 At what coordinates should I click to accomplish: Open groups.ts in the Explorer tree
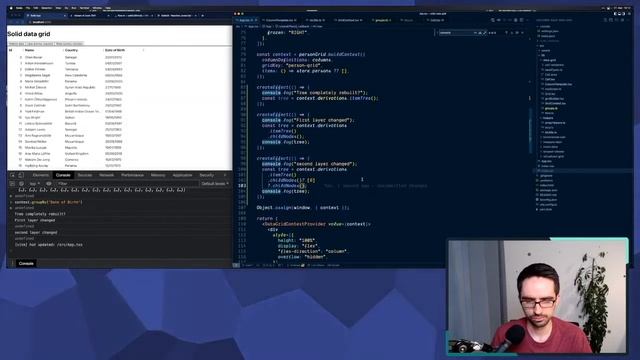551,109
